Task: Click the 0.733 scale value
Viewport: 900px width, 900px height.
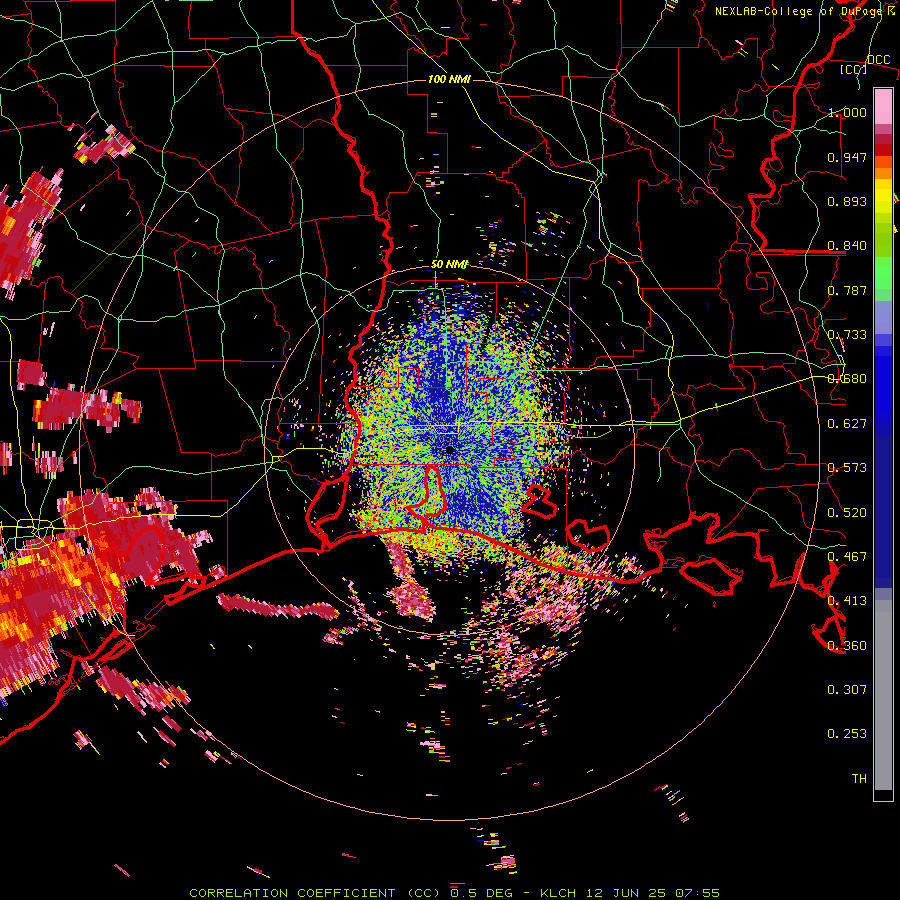Action: (x=847, y=335)
